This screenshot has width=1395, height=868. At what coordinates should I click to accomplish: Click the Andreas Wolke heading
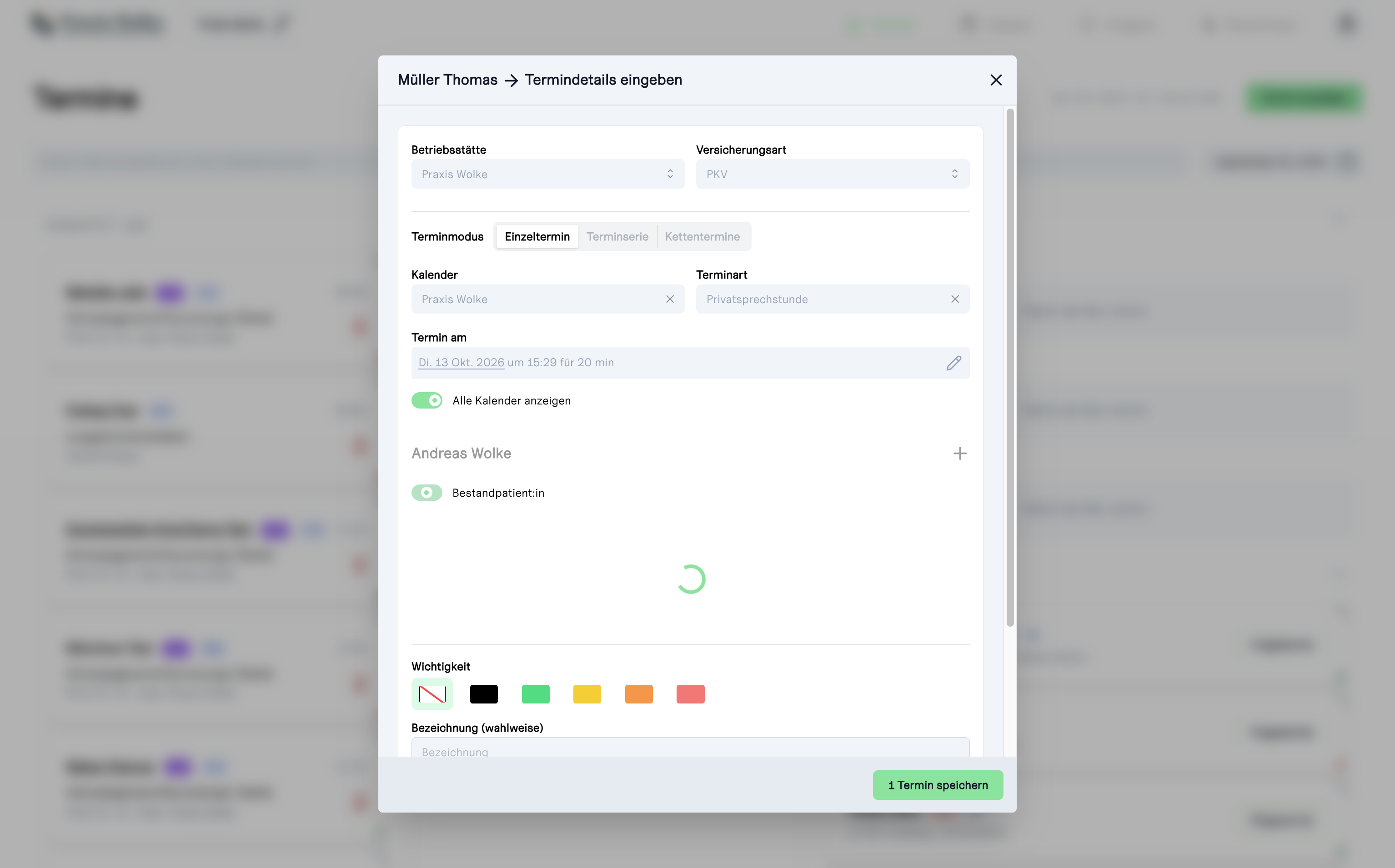[x=461, y=454]
